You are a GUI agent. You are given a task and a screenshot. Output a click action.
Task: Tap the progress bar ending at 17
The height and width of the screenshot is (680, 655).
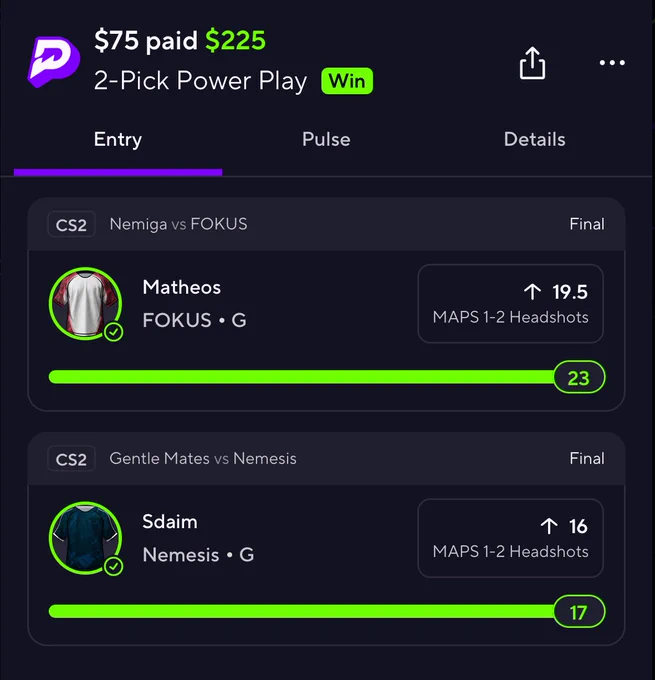(327, 611)
